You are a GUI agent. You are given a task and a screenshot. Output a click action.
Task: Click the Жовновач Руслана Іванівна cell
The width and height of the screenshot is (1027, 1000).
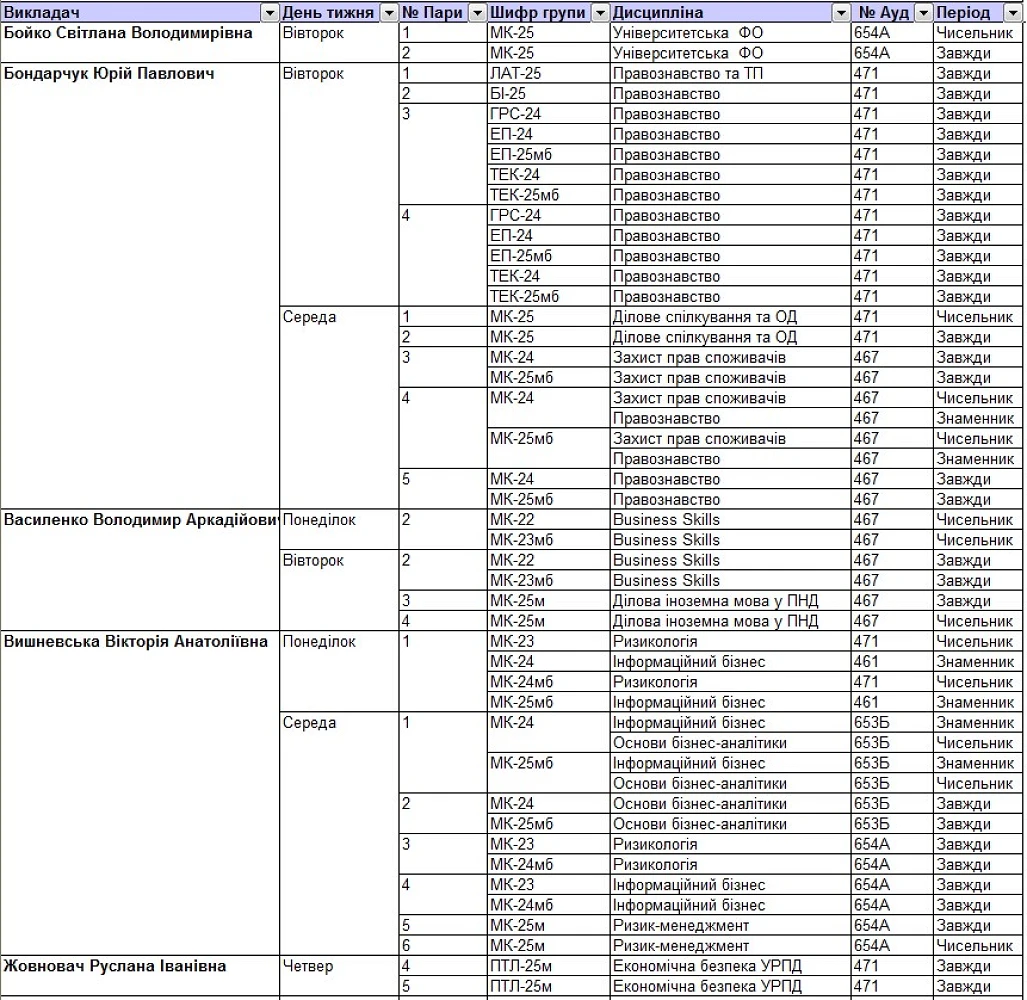(115, 966)
